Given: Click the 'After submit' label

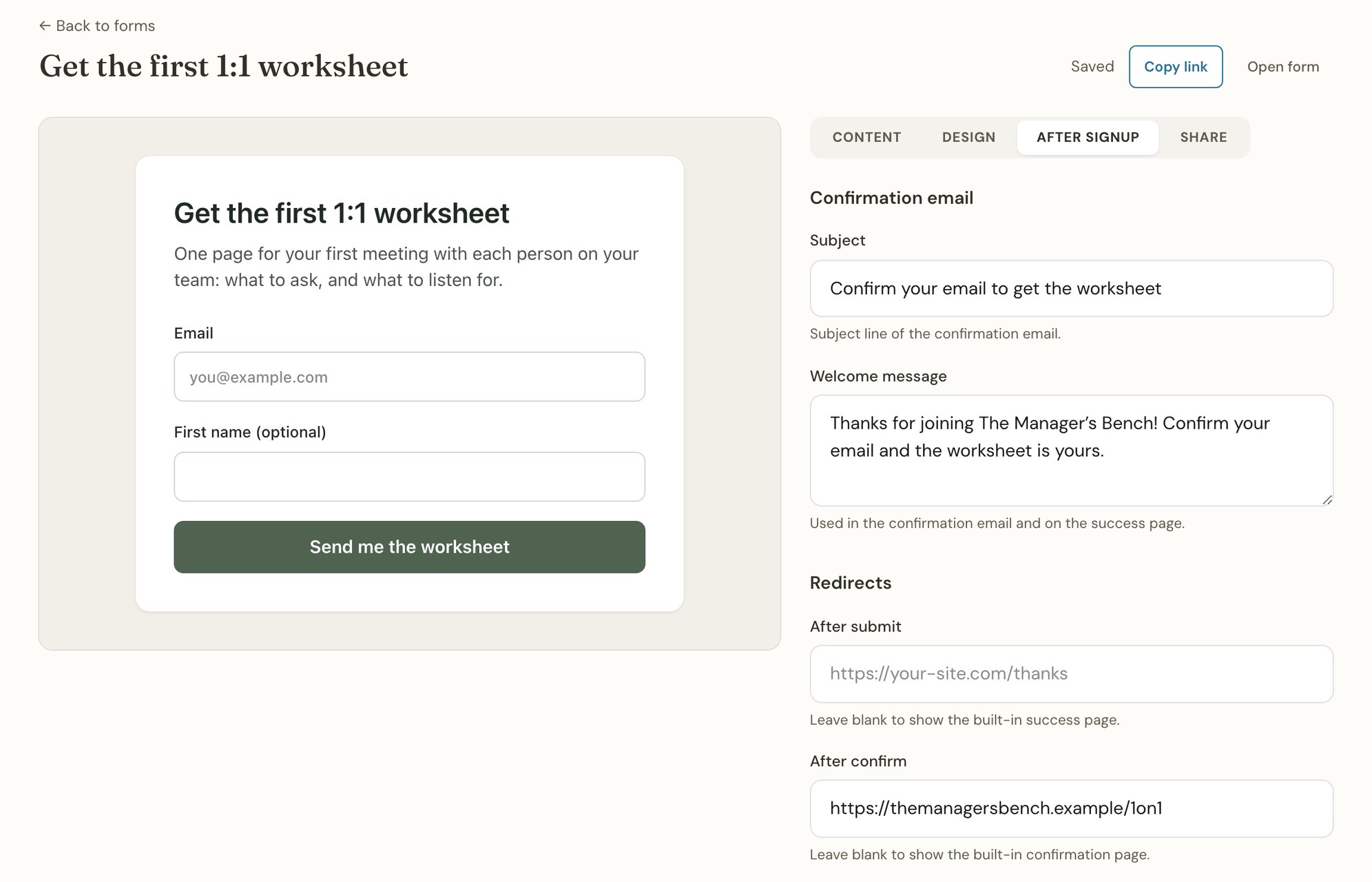Looking at the screenshot, I should [x=855, y=626].
